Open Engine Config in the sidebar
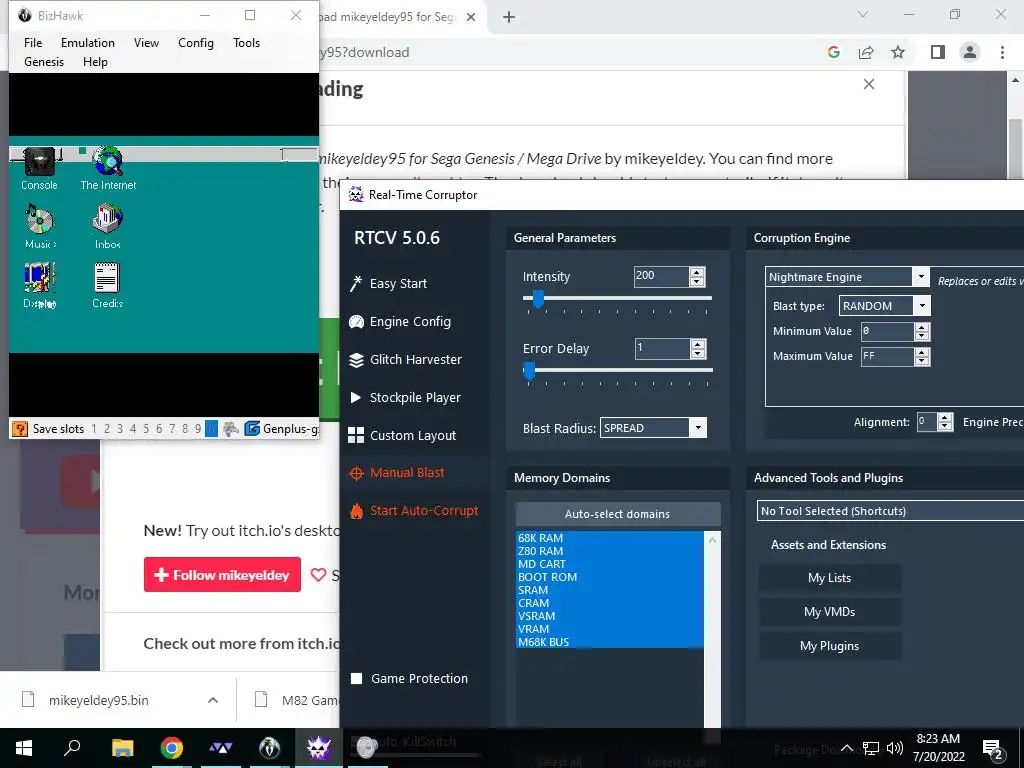This screenshot has height=768, width=1024. coord(400,321)
